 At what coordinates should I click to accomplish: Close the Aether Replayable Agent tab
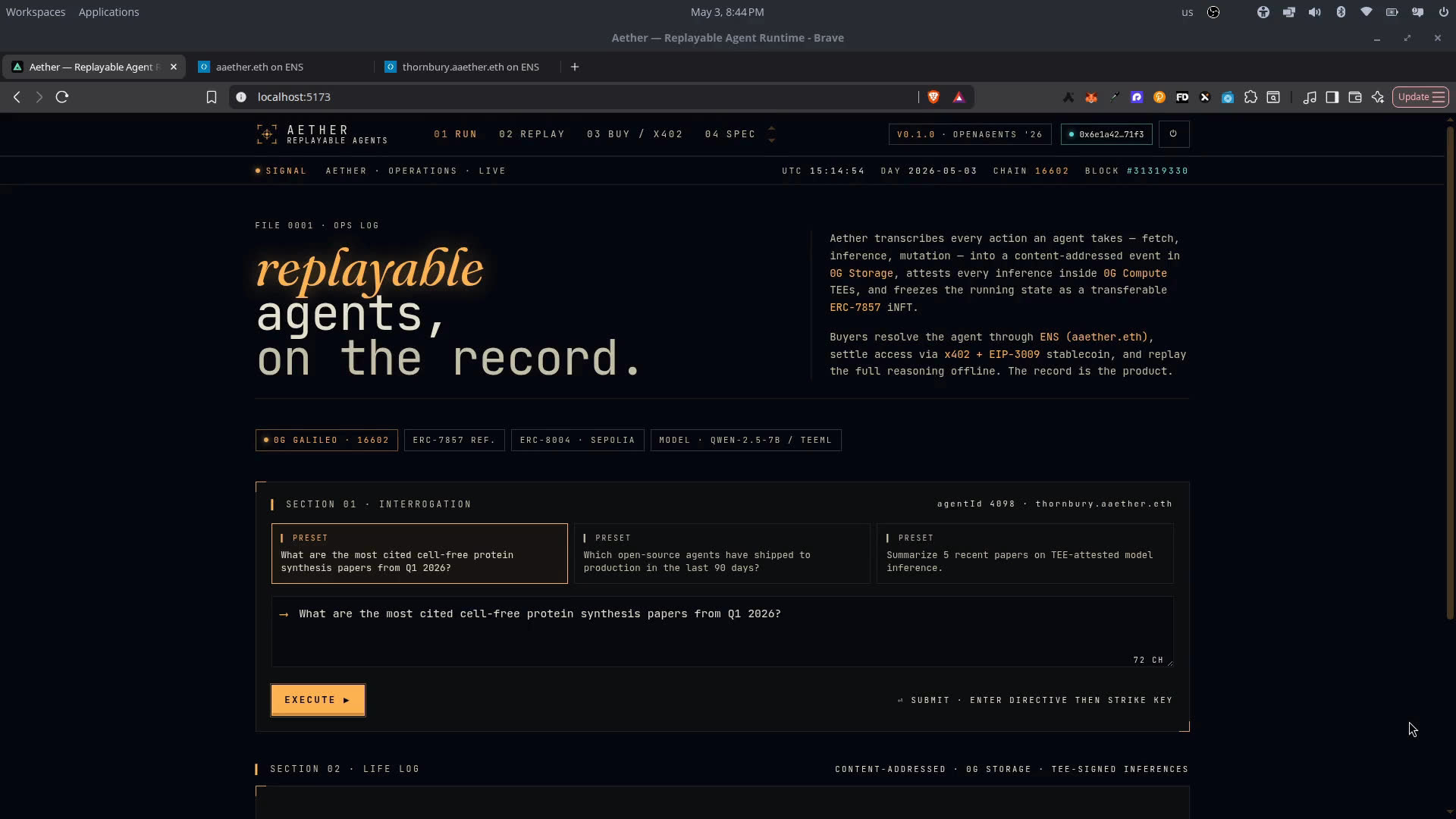(x=174, y=67)
